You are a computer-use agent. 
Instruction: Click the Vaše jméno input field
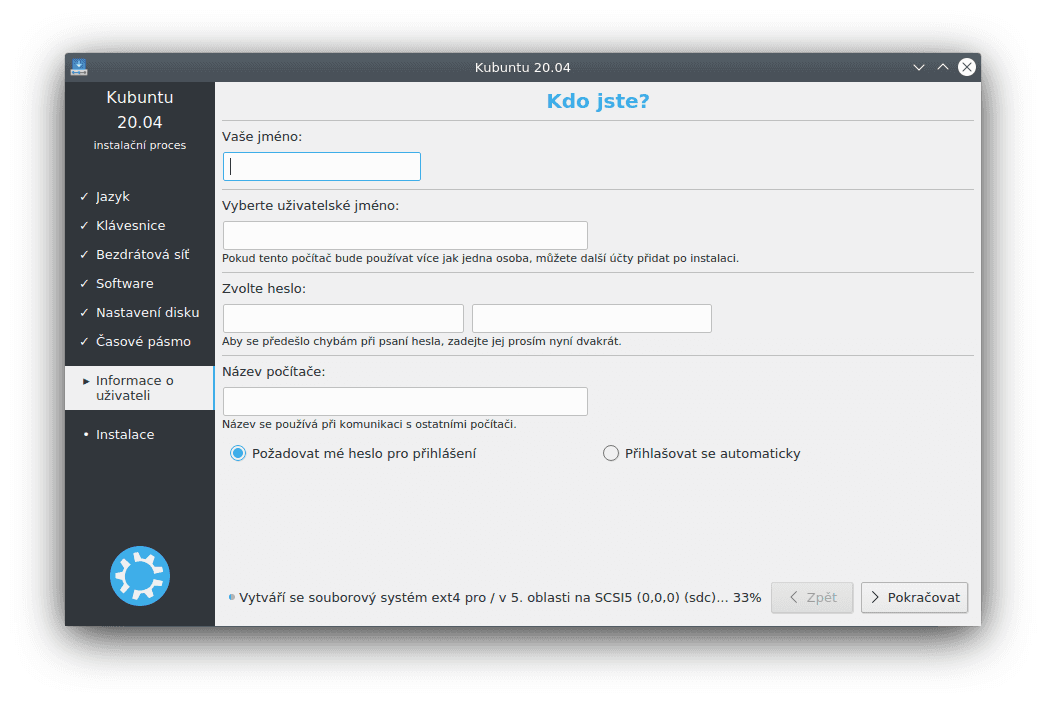[x=321, y=166]
